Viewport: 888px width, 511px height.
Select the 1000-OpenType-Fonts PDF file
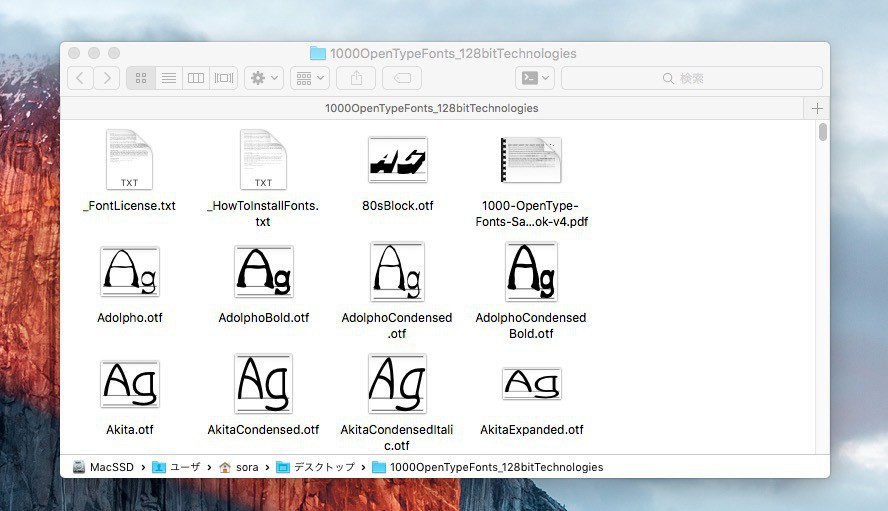coord(530,160)
